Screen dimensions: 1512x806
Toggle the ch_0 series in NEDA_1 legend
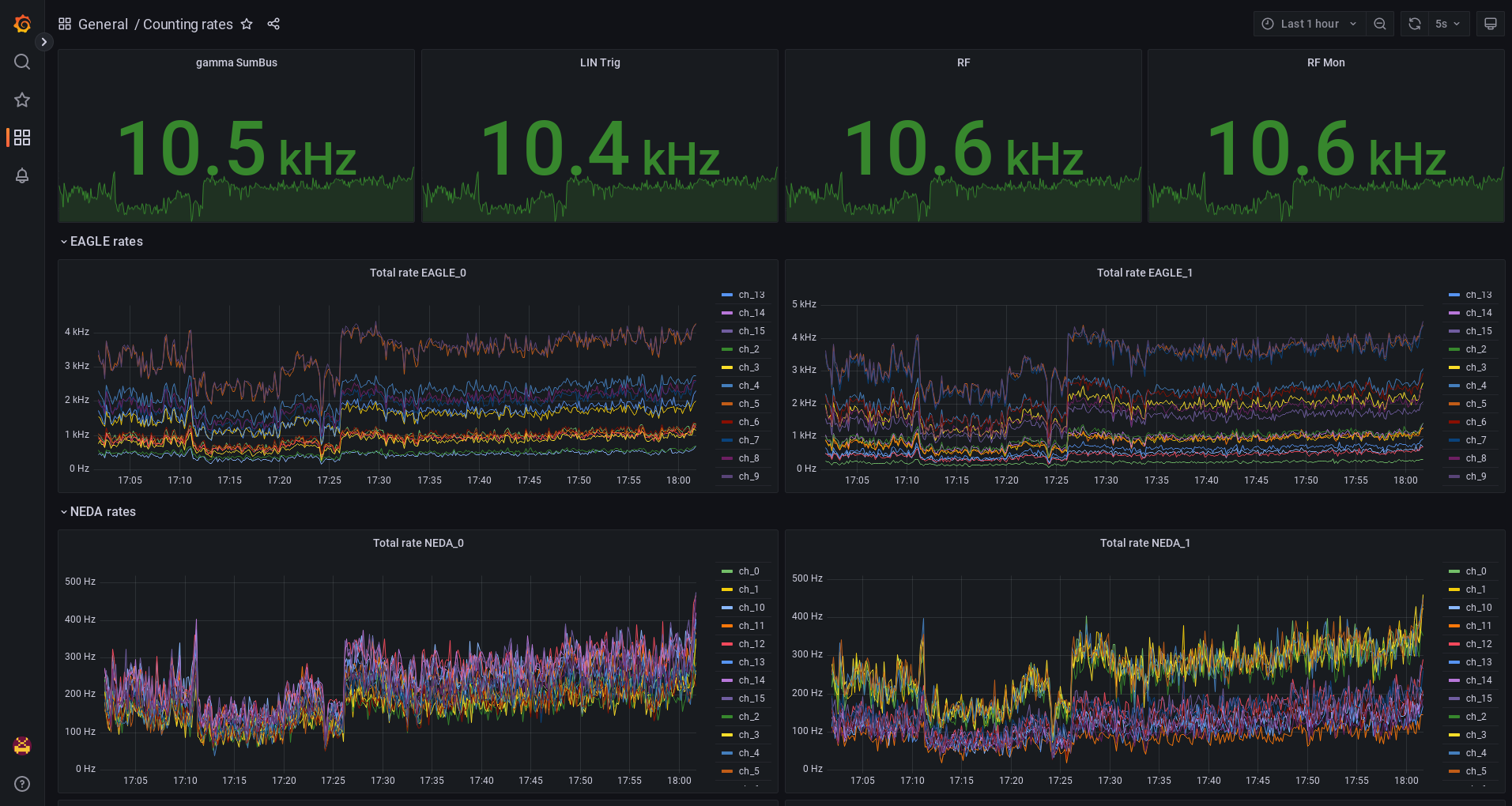(1475, 571)
